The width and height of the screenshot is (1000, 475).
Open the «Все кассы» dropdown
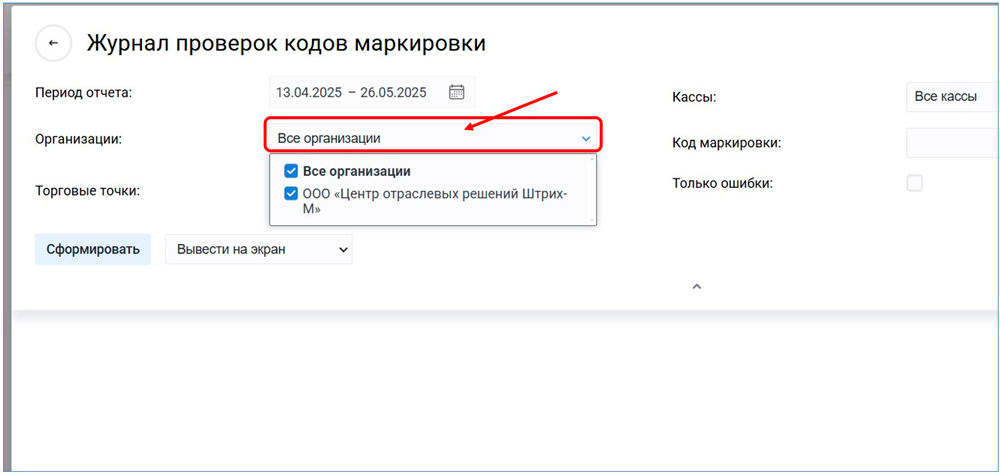click(950, 97)
